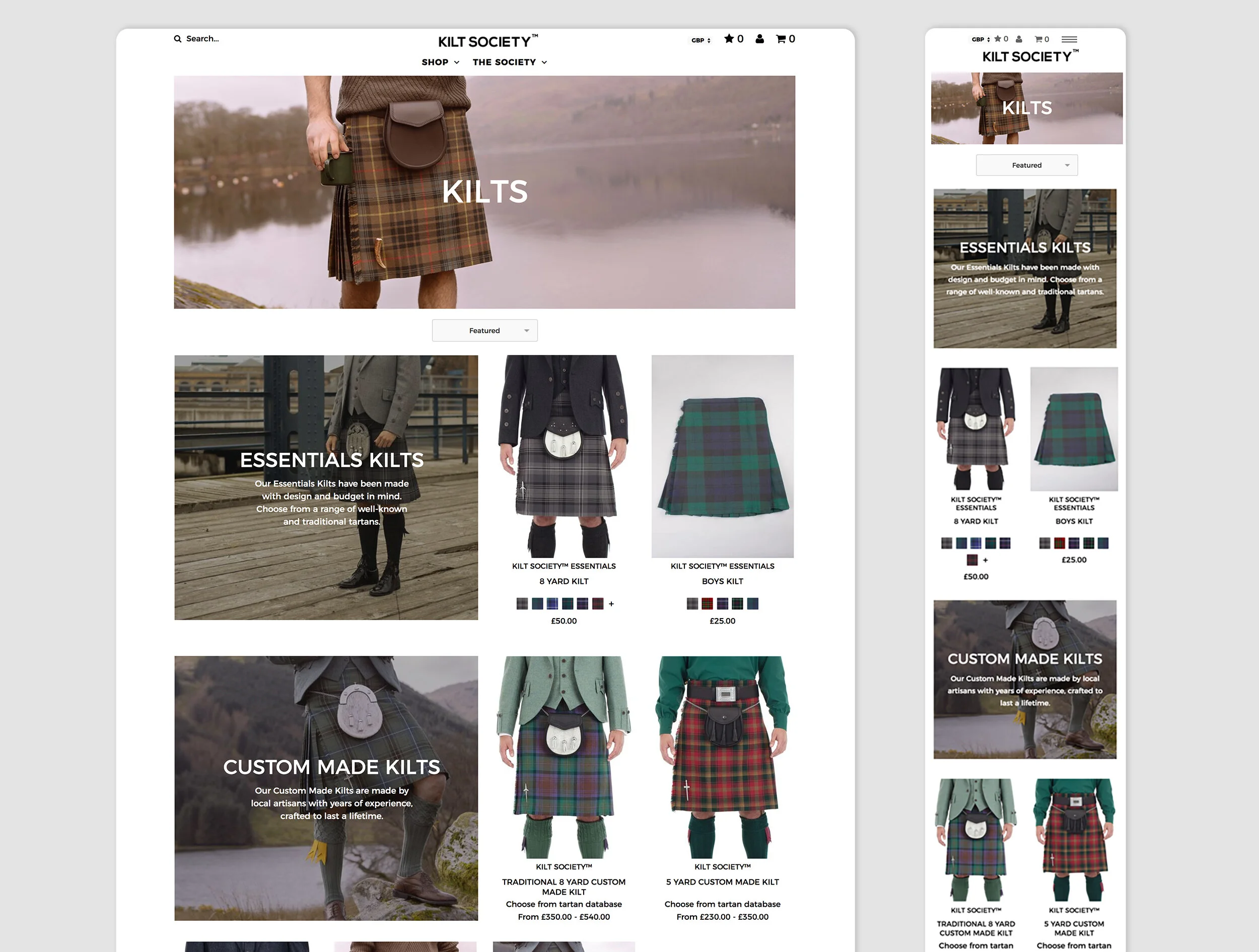Viewport: 1259px width, 952px height.
Task: Open the hamburger menu in mobile view
Action: point(1069,39)
